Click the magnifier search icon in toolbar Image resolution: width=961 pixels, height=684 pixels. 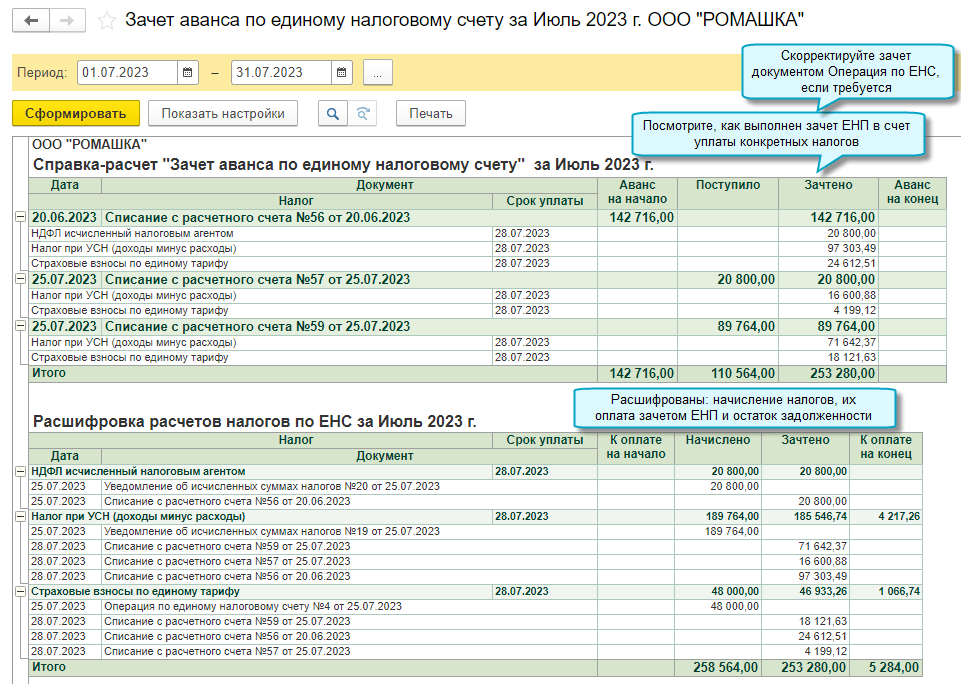coord(332,113)
